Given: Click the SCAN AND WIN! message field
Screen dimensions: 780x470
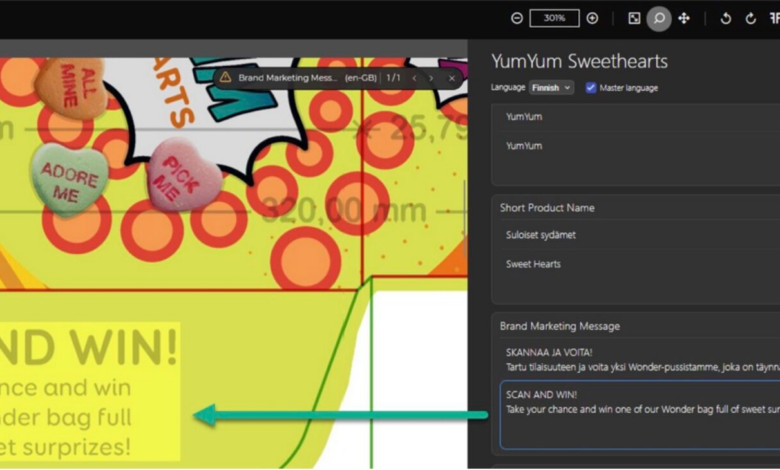Looking at the screenshot, I should pos(640,415).
